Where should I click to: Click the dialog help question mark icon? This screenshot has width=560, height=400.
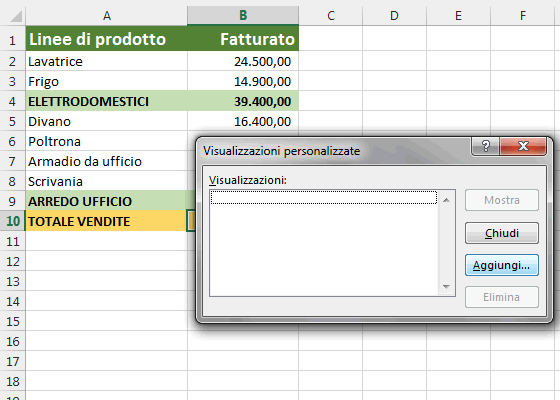486,146
